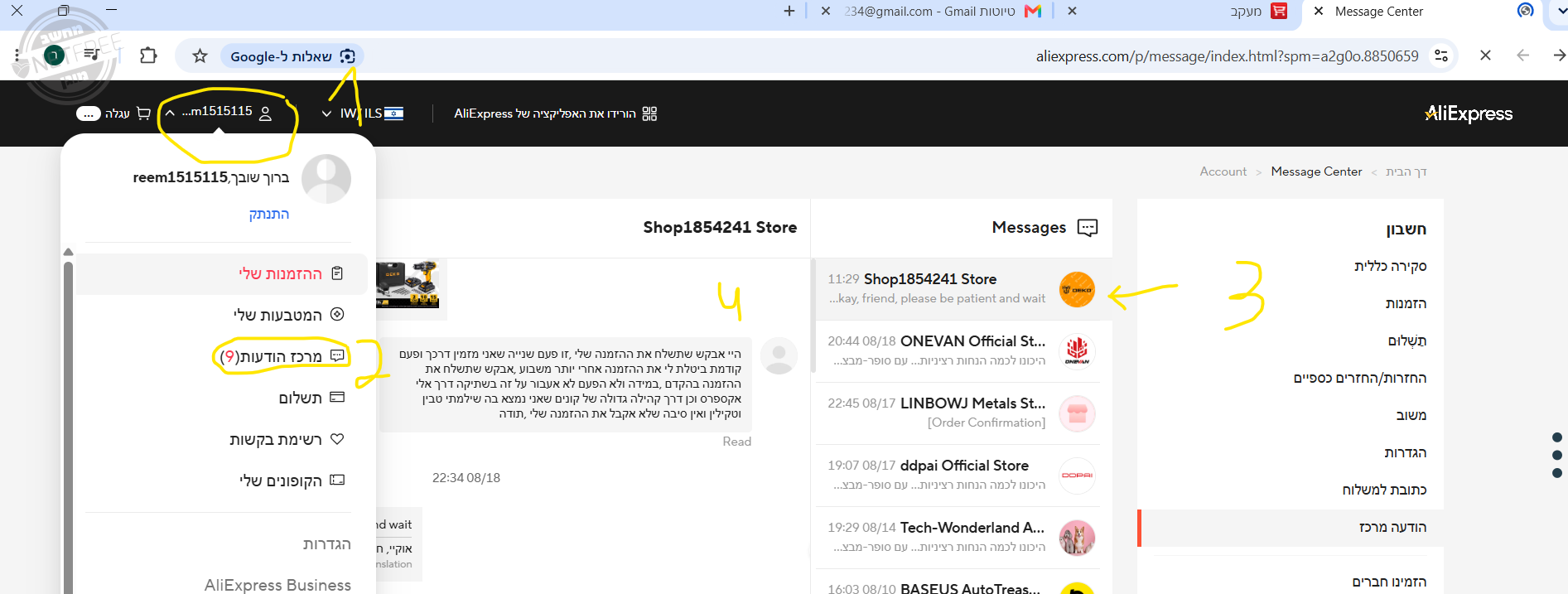Click the Messages speech bubble icon
1568x594 pixels.
[x=1088, y=228]
